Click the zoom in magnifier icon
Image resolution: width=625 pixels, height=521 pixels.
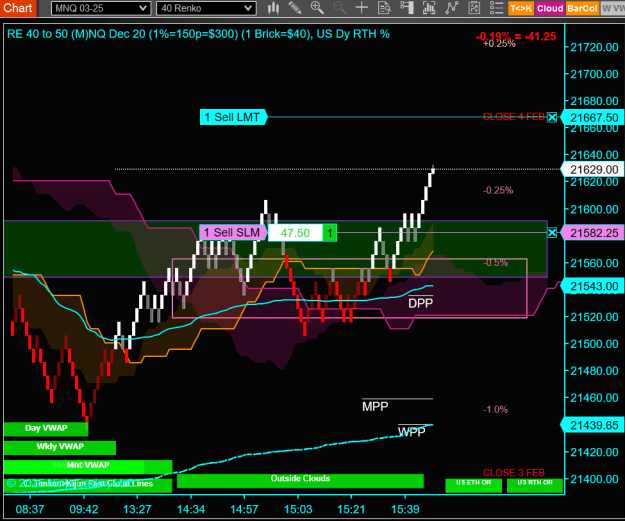tap(317, 8)
